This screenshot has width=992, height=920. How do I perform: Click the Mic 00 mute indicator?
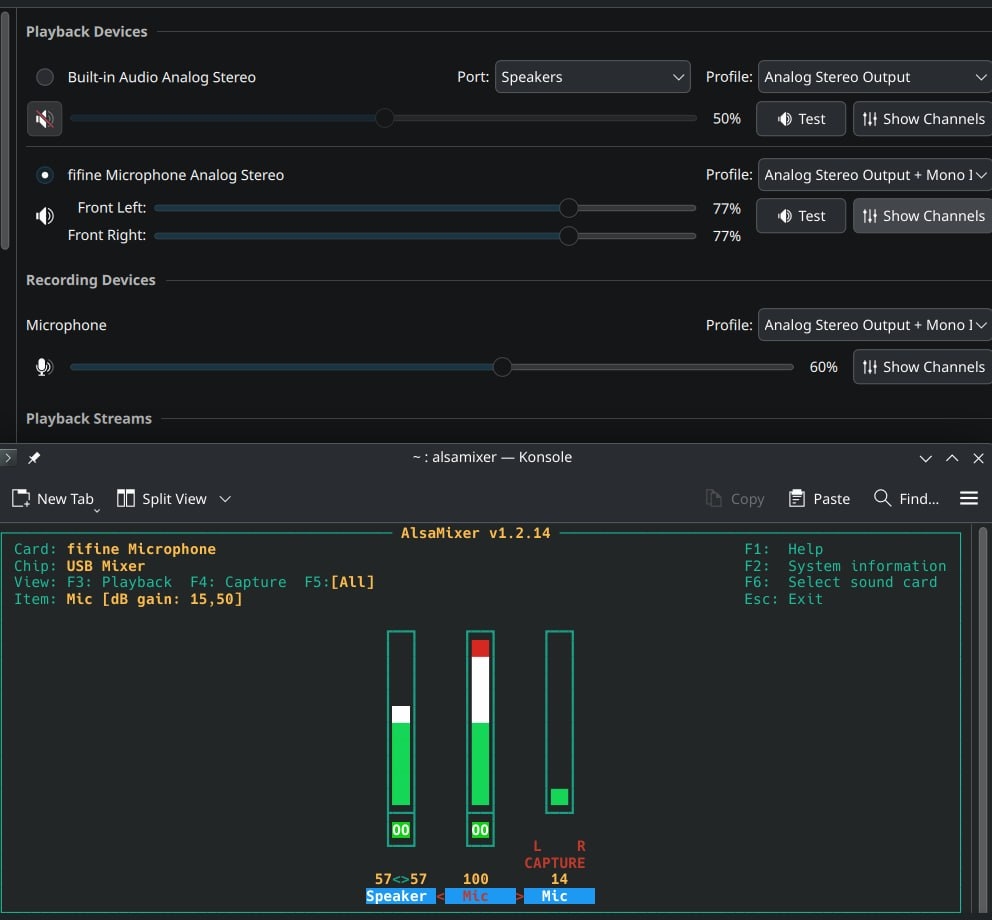click(x=480, y=830)
